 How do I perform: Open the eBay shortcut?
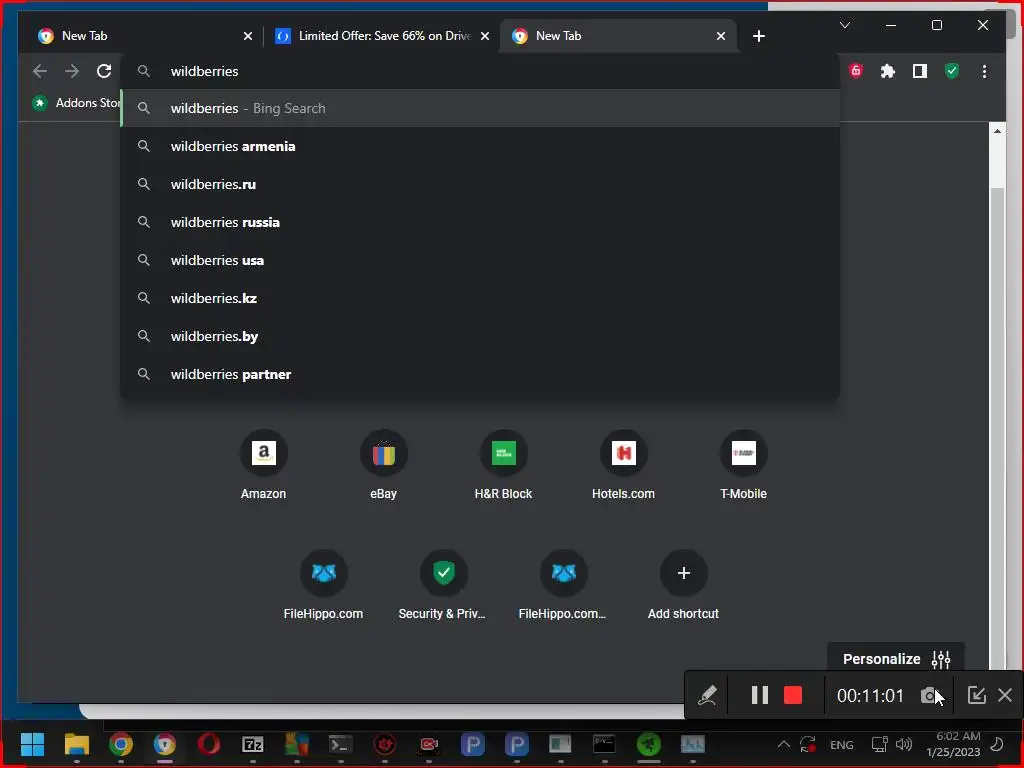pyautogui.click(x=383, y=465)
